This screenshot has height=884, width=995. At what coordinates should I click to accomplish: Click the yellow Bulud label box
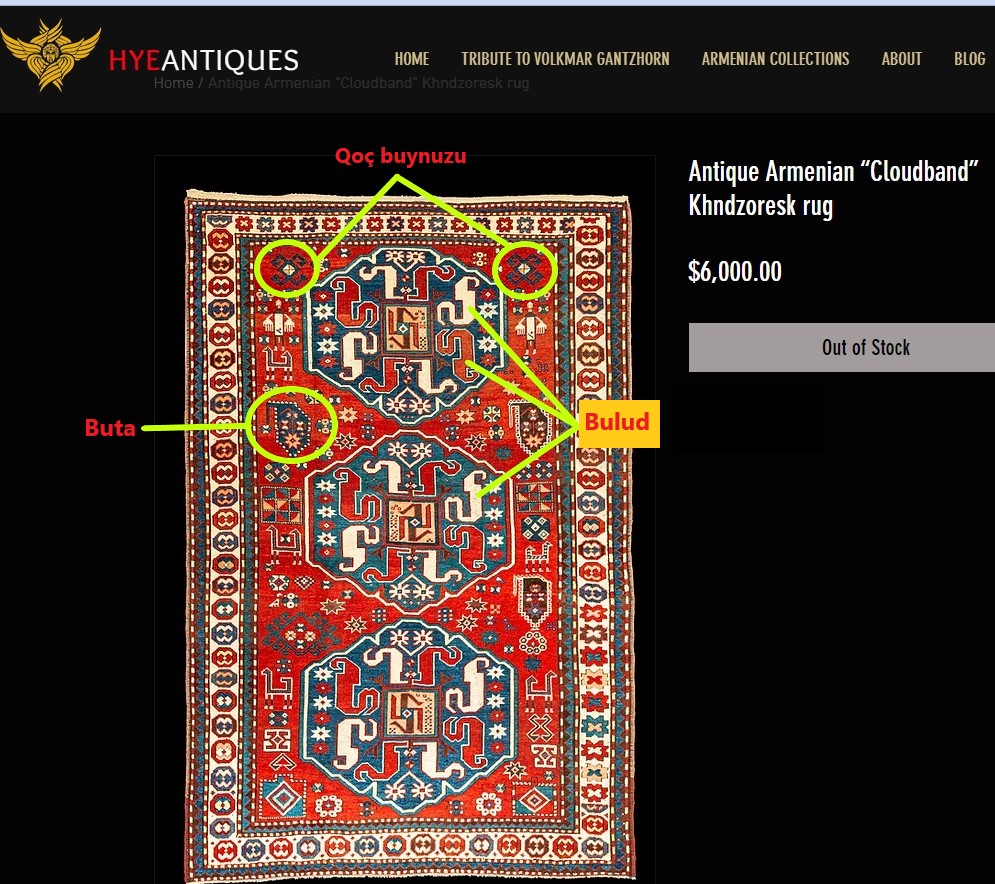(619, 423)
